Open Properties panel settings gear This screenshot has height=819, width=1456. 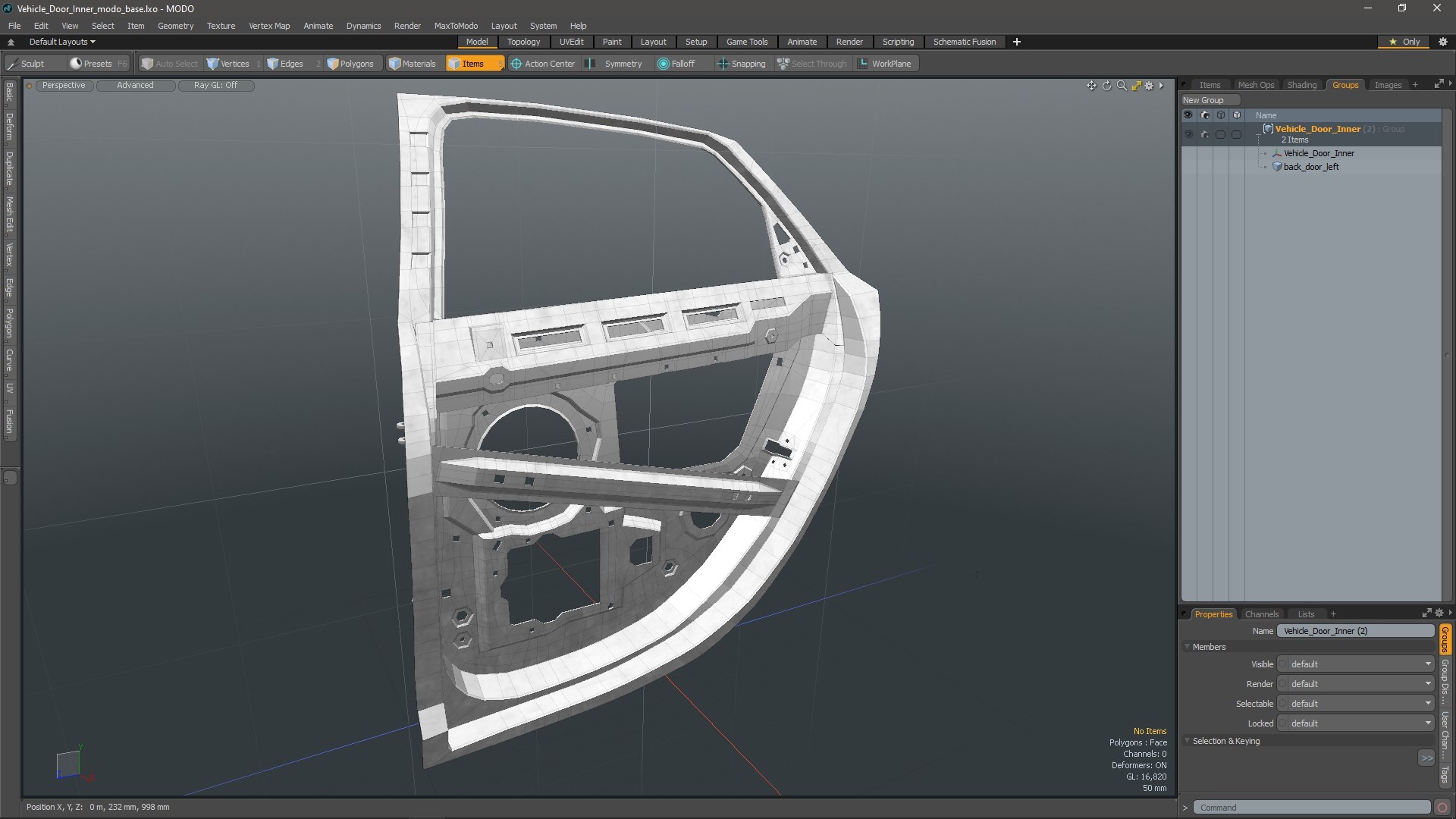[1439, 613]
